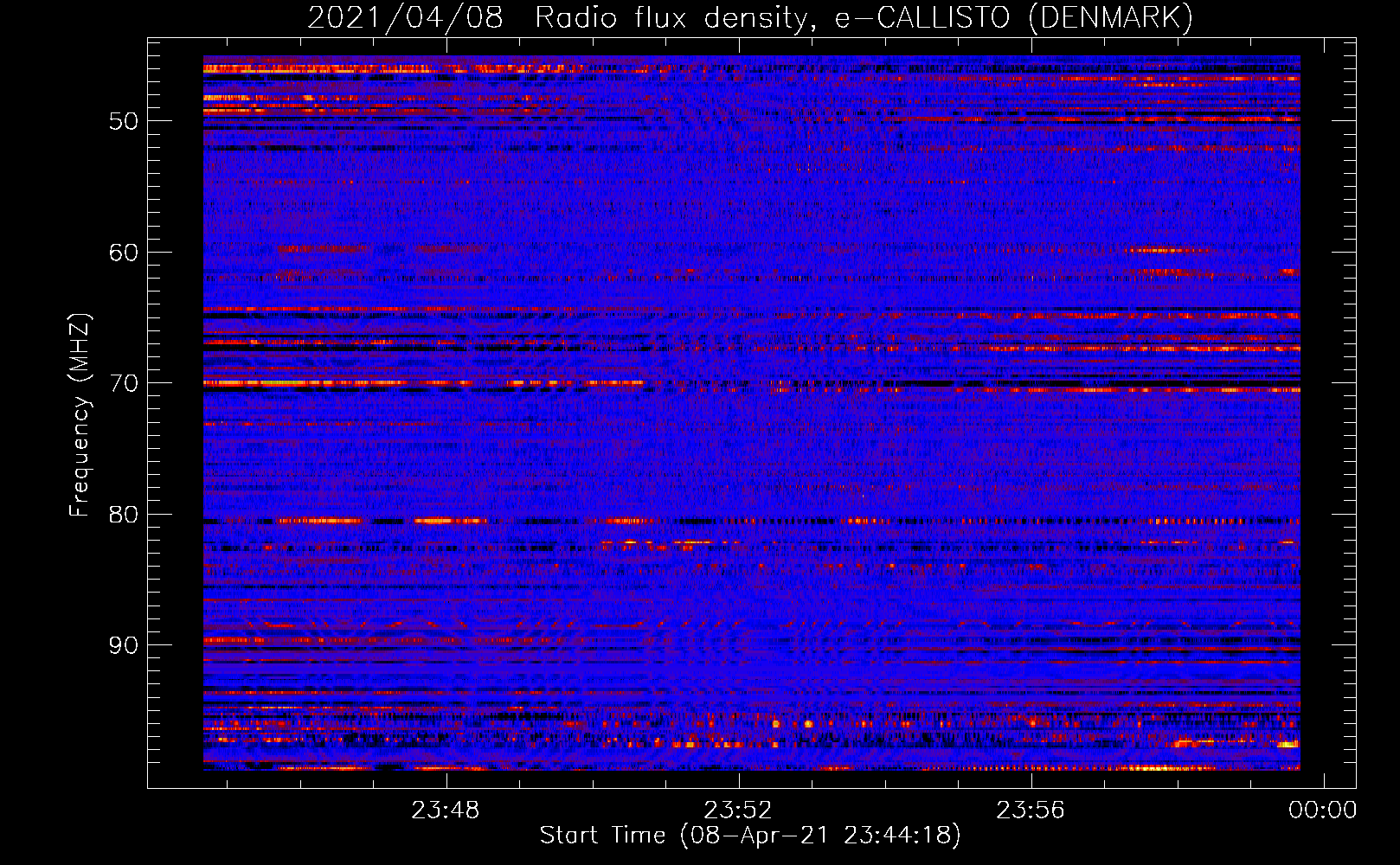
Task: Select the 90 frequency tick label
Action: point(124,646)
